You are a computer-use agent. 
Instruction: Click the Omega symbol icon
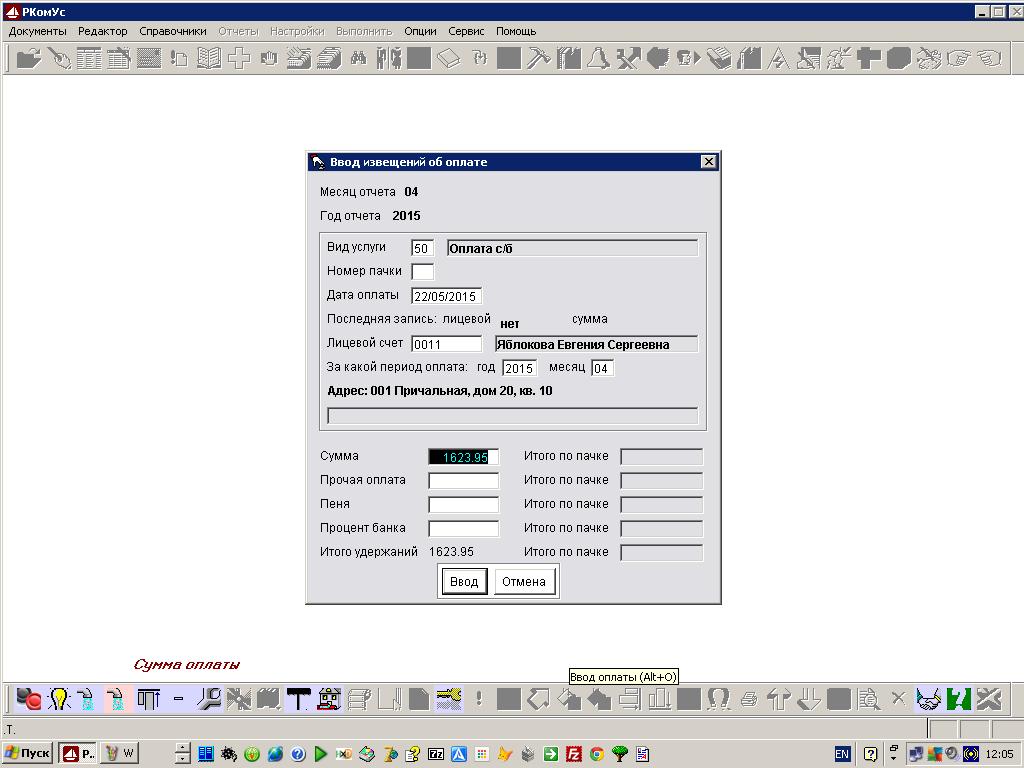[x=718, y=699]
